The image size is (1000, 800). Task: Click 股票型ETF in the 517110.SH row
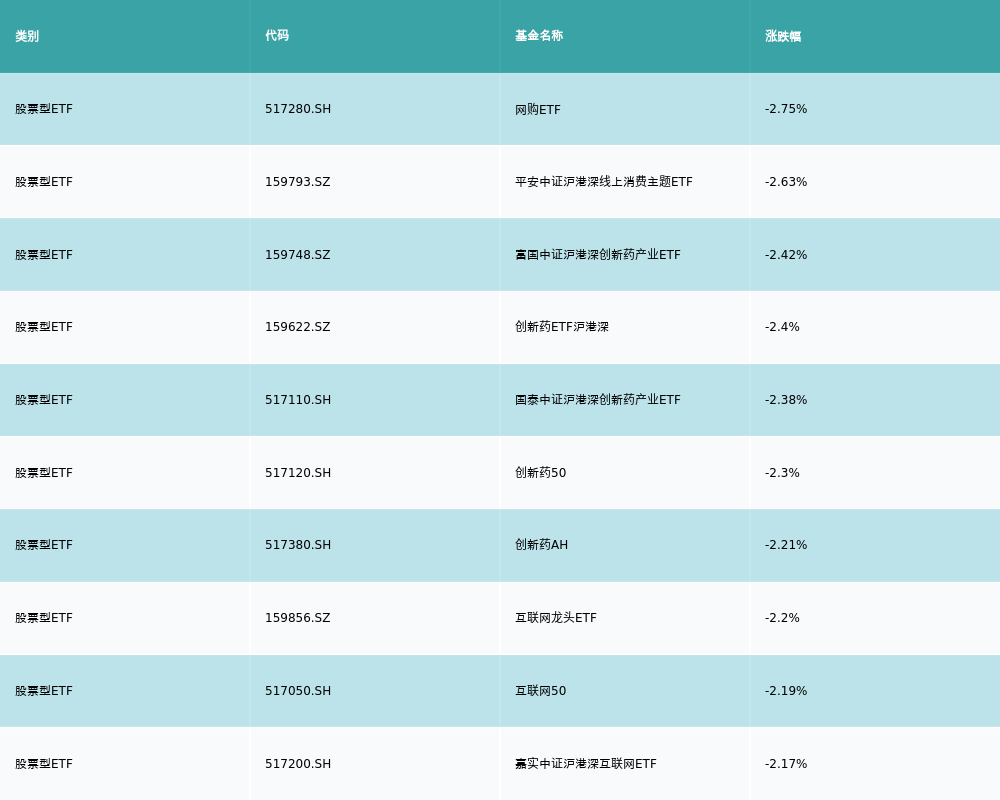click(44, 400)
